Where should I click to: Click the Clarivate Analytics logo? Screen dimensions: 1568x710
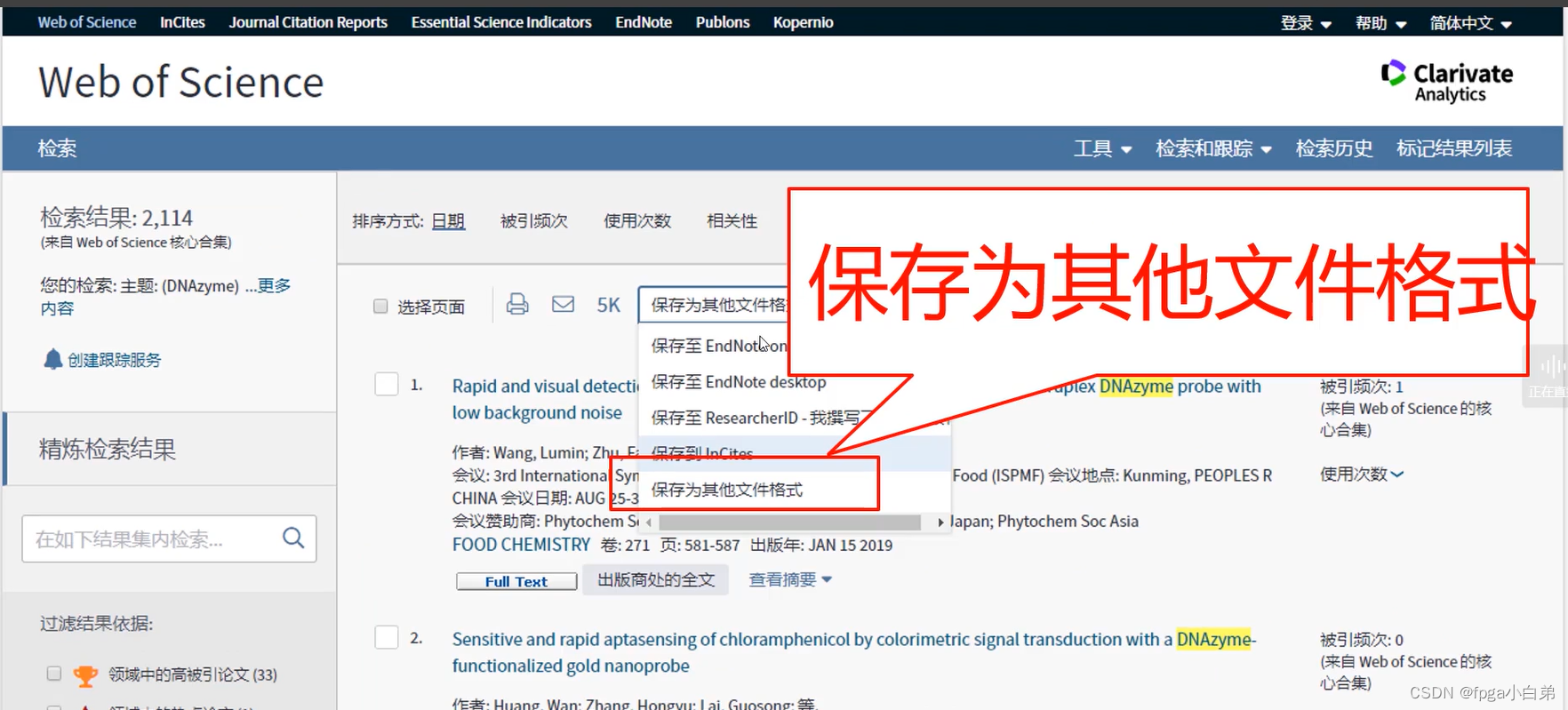pos(1447,81)
